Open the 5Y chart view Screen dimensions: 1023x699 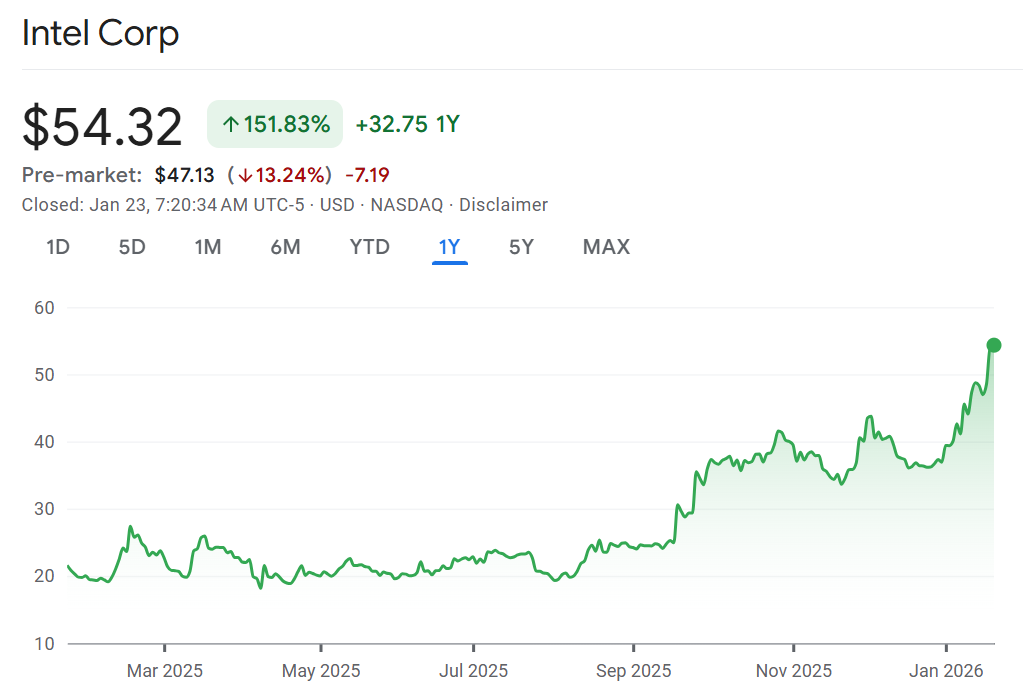521,247
